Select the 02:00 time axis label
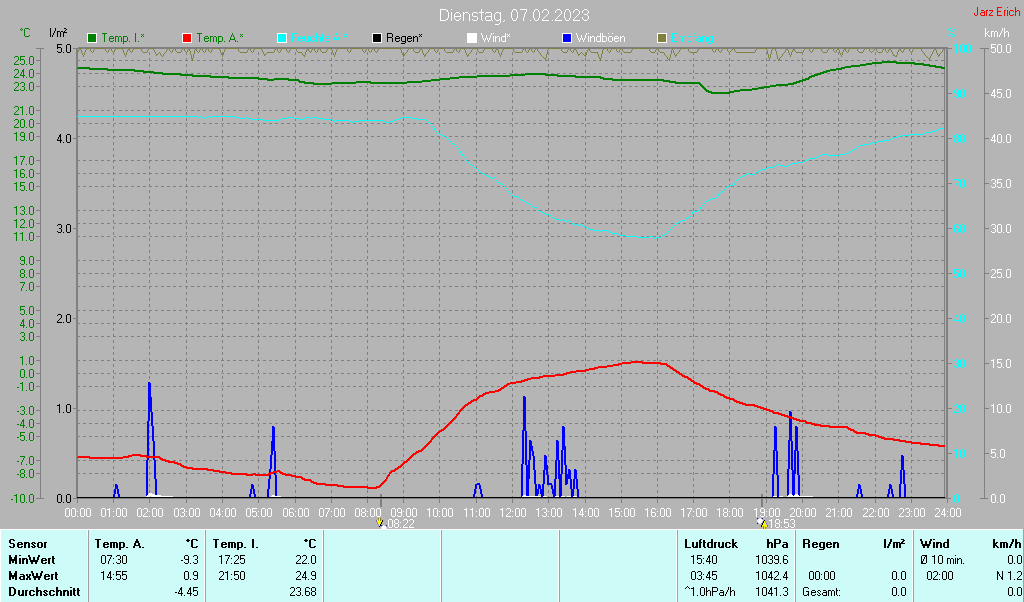Viewport: 1024px width, 602px height. pos(150,512)
